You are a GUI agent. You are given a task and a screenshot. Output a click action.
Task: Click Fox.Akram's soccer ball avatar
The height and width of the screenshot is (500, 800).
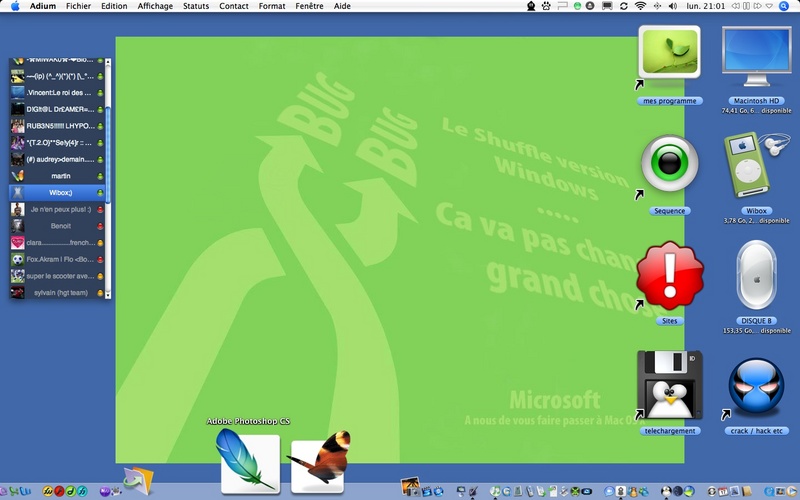17,259
